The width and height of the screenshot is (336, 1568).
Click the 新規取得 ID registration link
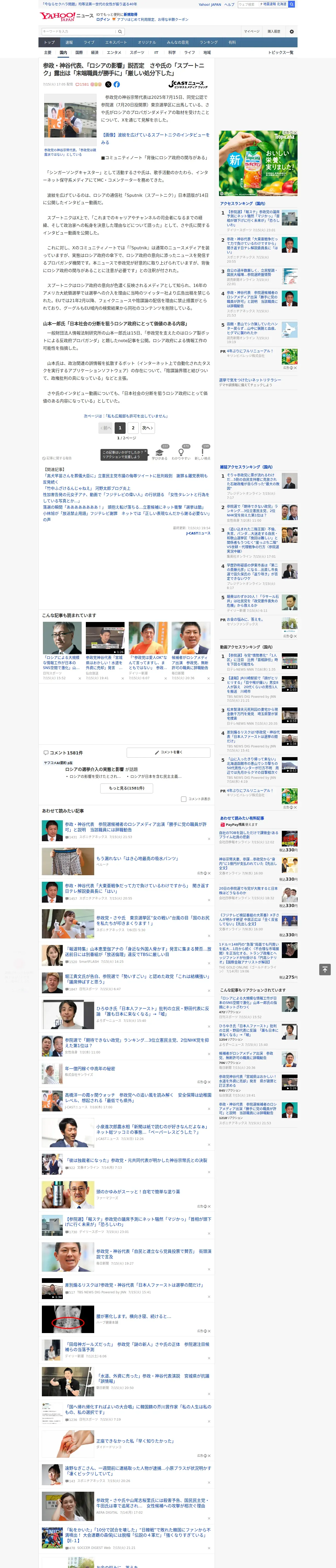pos(131,14)
